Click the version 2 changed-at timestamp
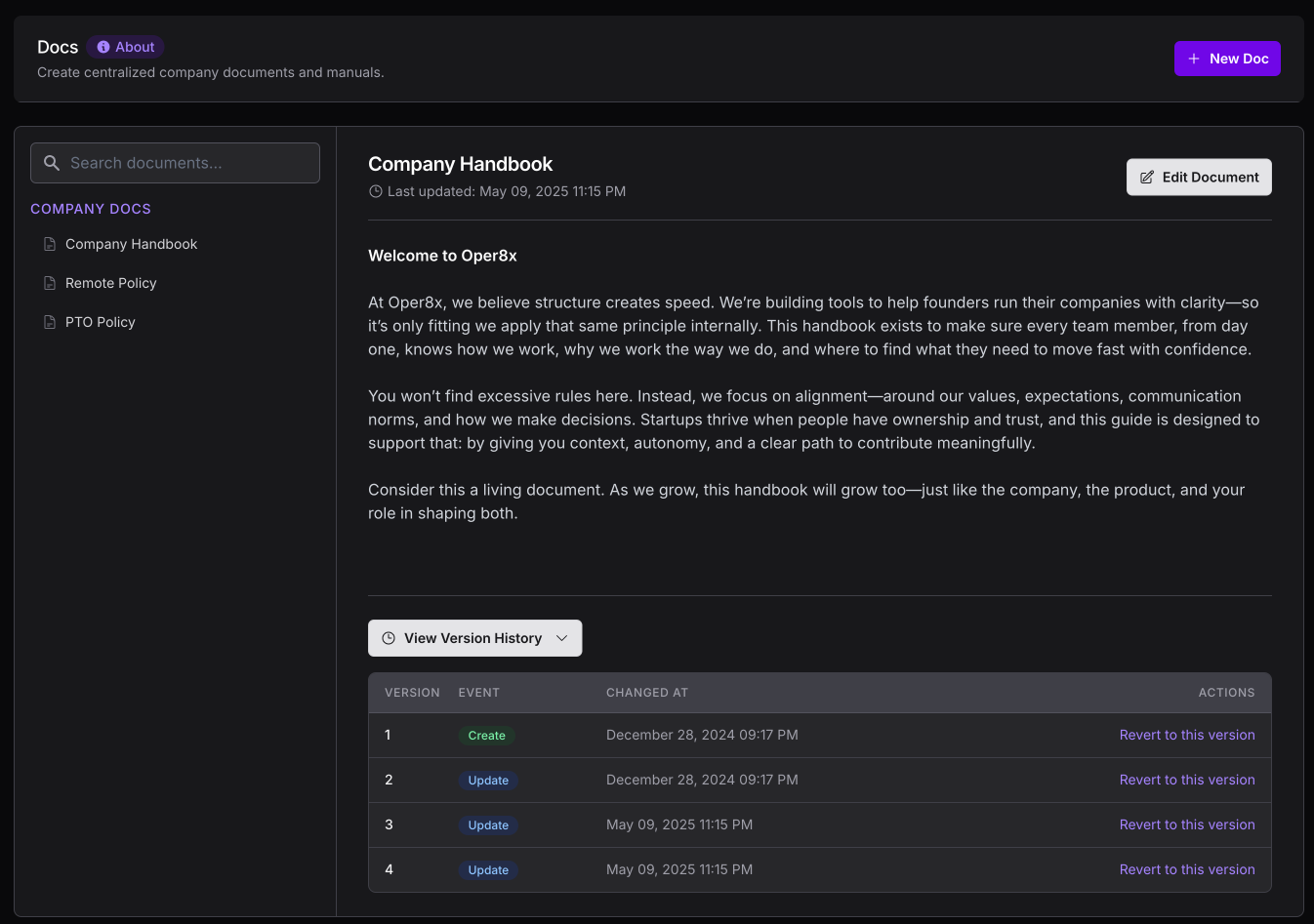1314x924 pixels. (x=702, y=780)
